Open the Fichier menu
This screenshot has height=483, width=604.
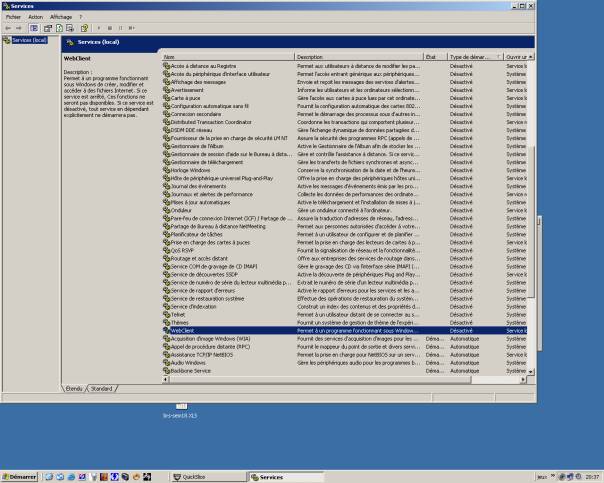tap(13, 17)
